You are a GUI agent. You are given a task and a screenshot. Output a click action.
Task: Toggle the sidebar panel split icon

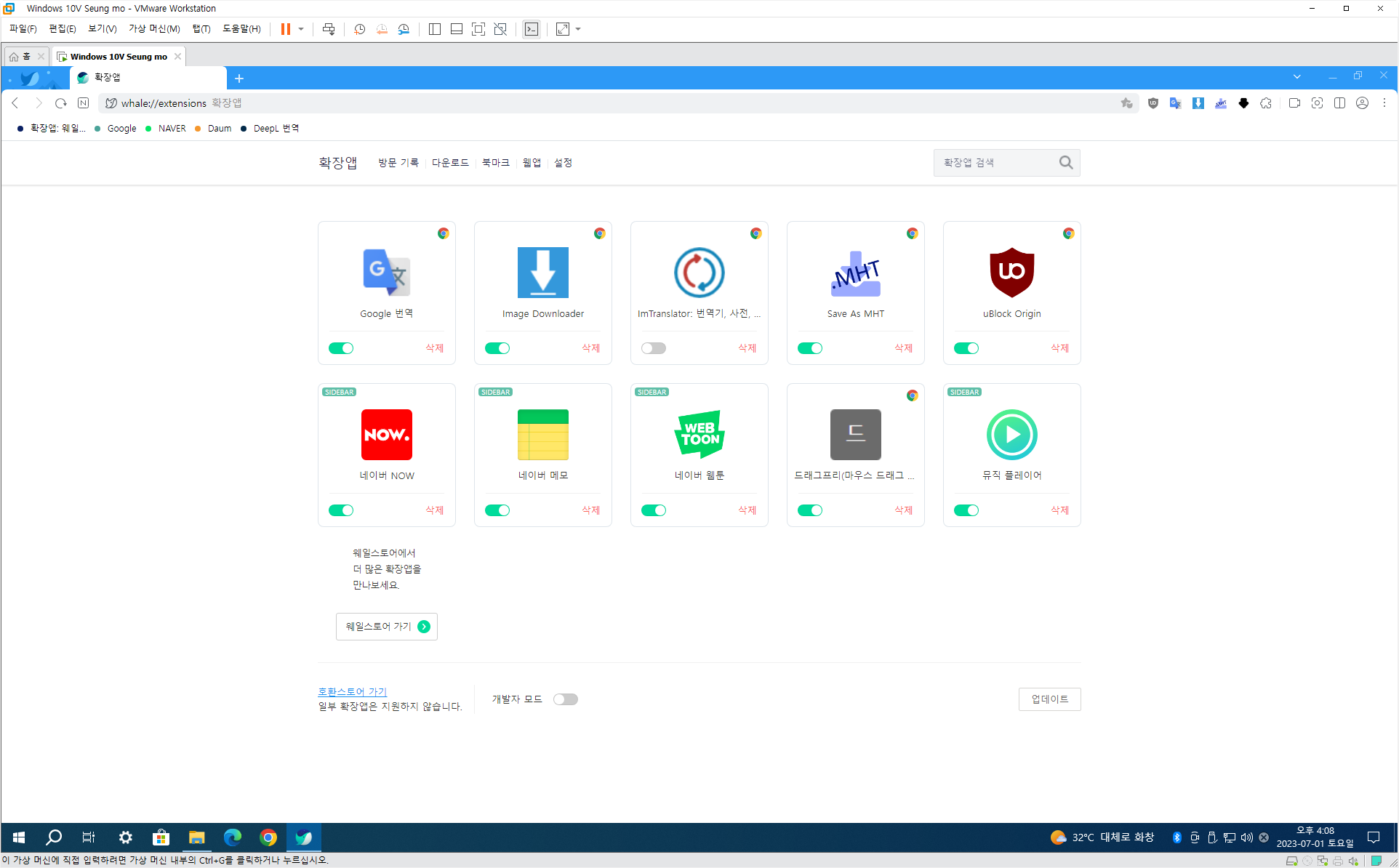click(1339, 103)
